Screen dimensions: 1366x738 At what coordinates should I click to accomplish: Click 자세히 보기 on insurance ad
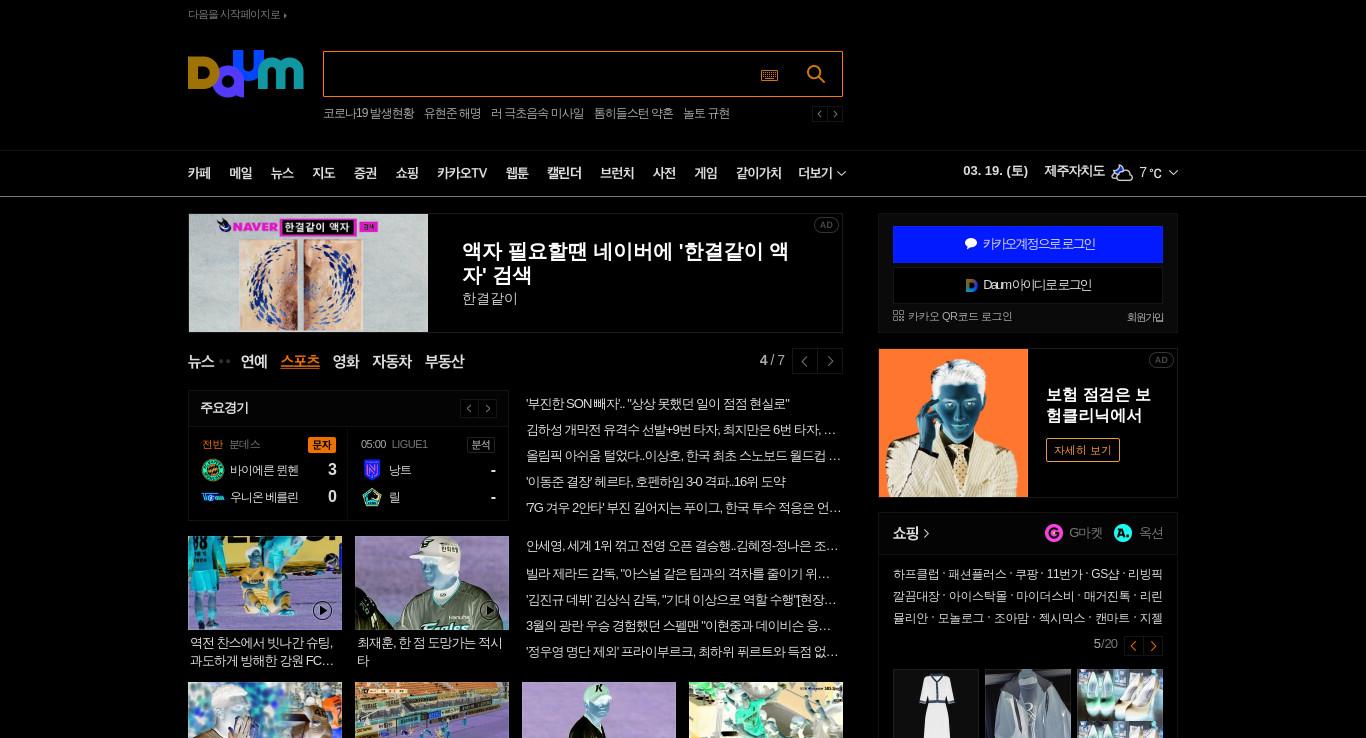1083,450
